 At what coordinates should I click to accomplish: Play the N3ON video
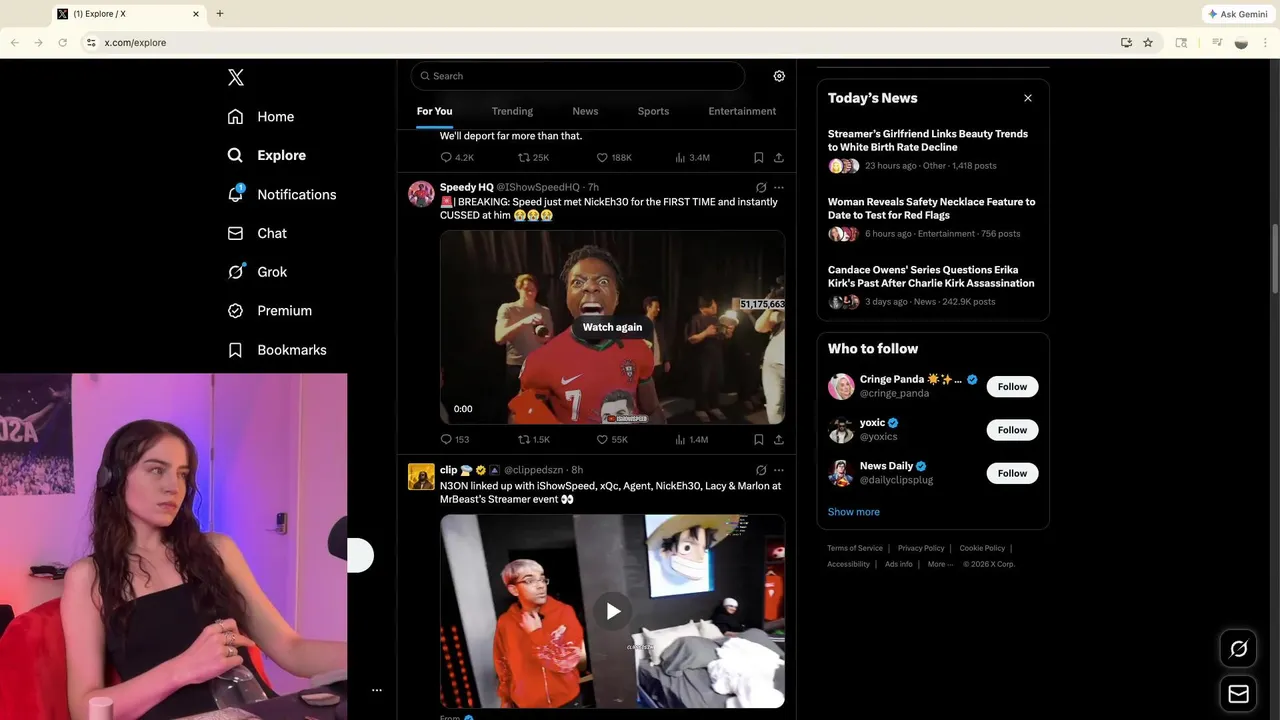tap(612, 611)
